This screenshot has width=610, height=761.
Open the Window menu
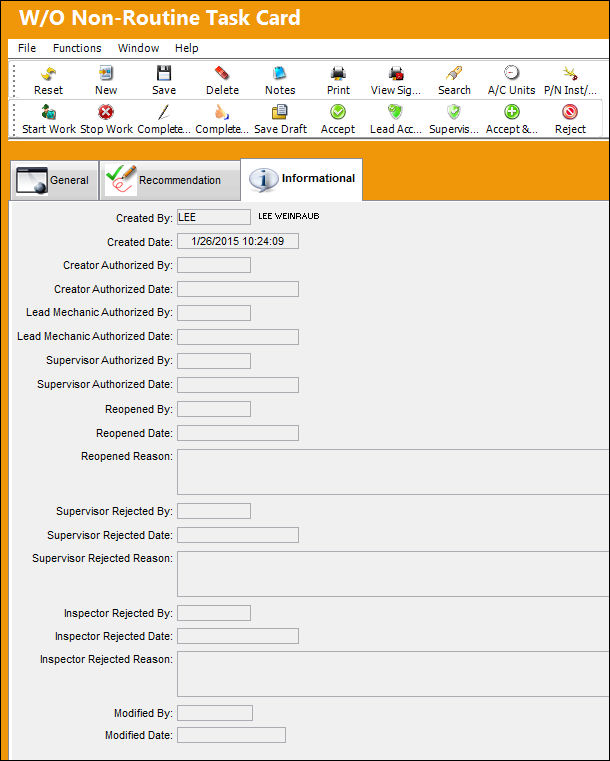(x=138, y=48)
